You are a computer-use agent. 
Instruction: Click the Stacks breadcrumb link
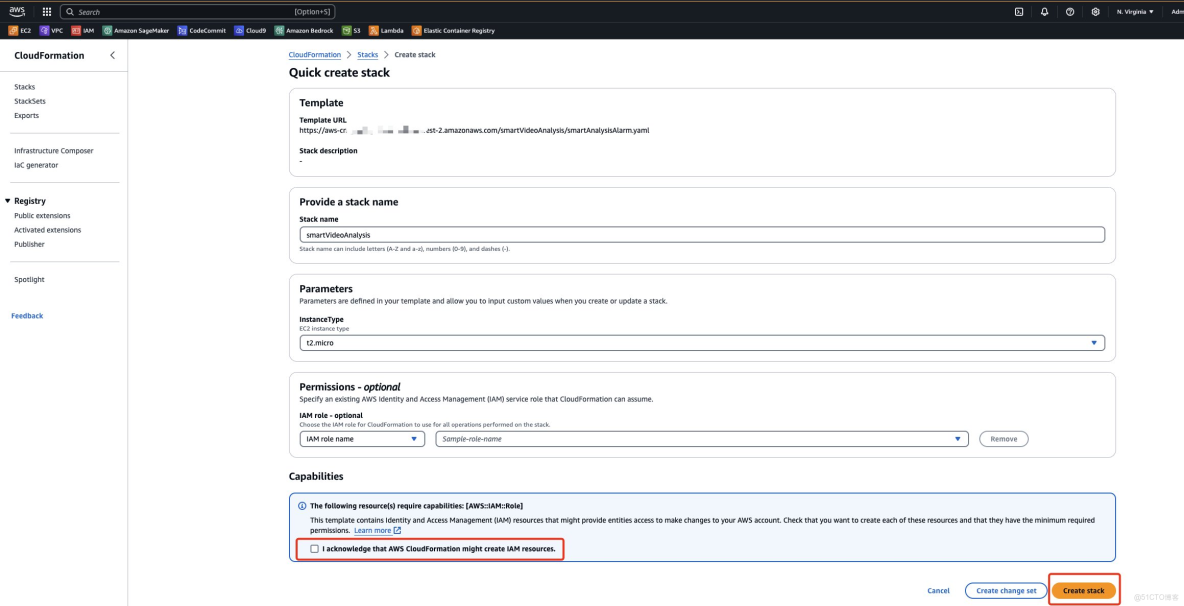(368, 55)
